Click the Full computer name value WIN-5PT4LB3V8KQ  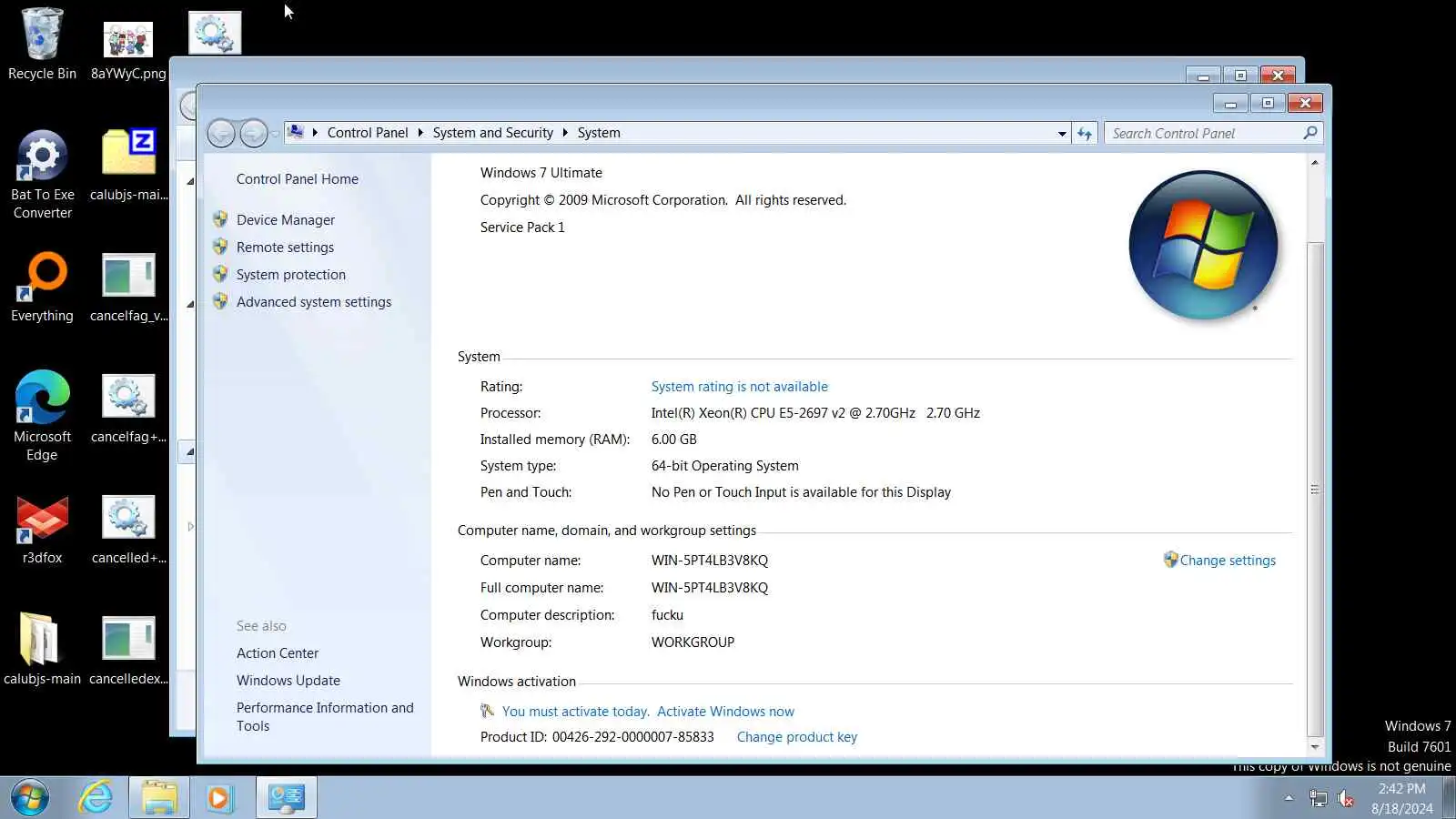click(x=709, y=588)
